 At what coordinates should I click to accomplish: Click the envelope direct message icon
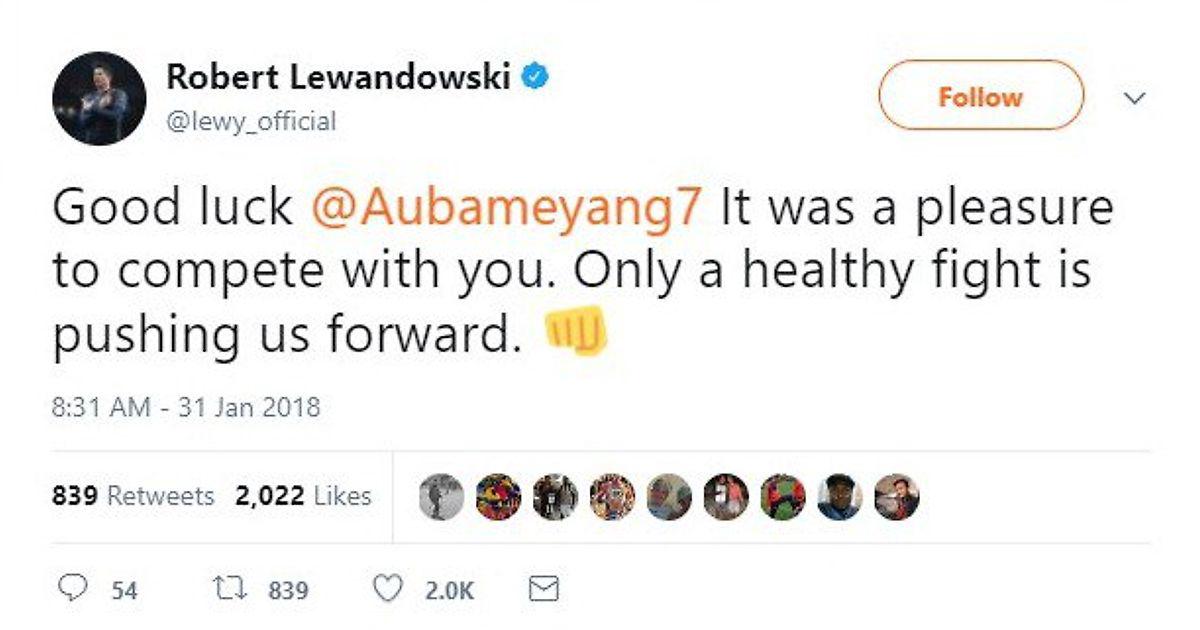pos(542,589)
